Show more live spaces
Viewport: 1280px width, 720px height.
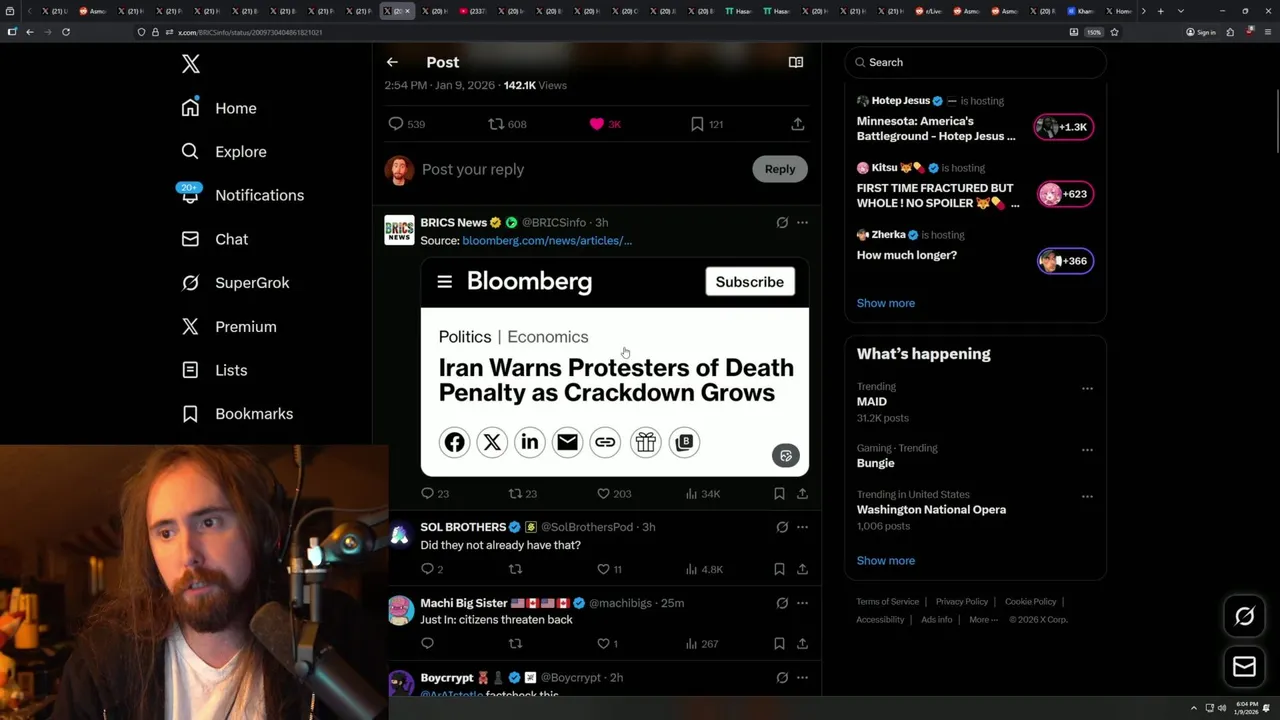(x=886, y=303)
